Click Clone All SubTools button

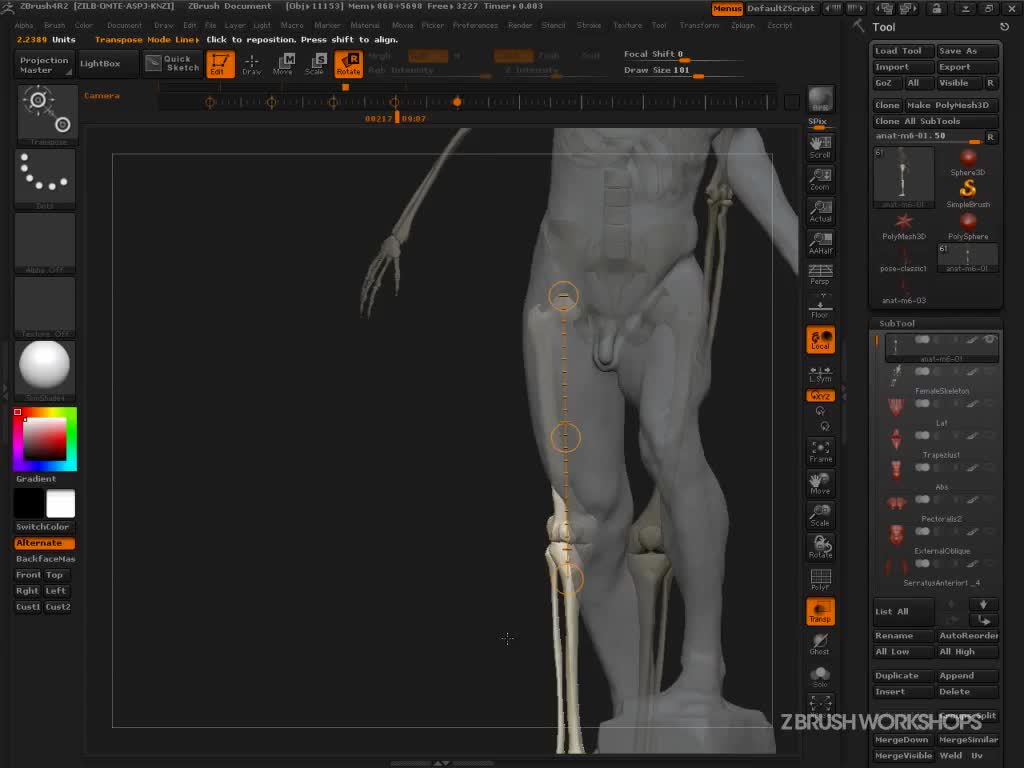(936, 121)
